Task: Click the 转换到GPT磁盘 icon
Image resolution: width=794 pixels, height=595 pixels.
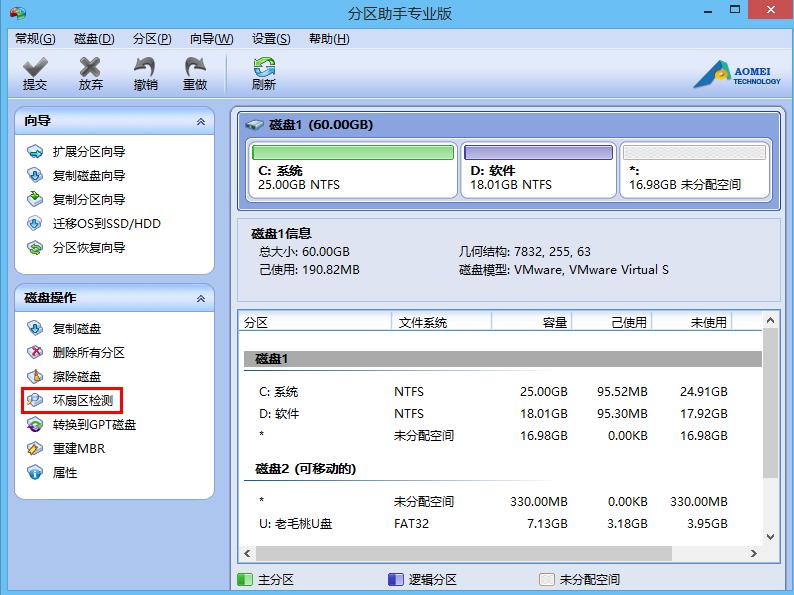Action: click(35, 424)
